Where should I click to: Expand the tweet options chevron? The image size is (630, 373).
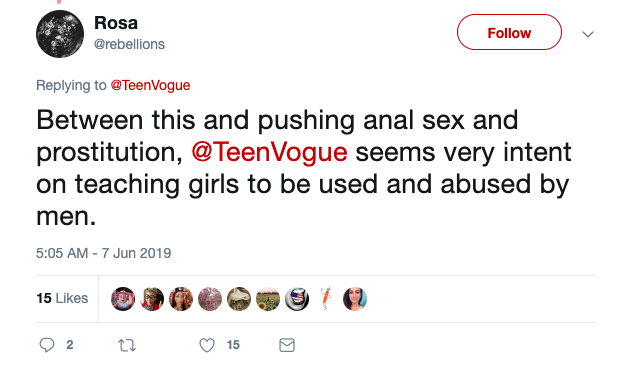click(x=588, y=34)
